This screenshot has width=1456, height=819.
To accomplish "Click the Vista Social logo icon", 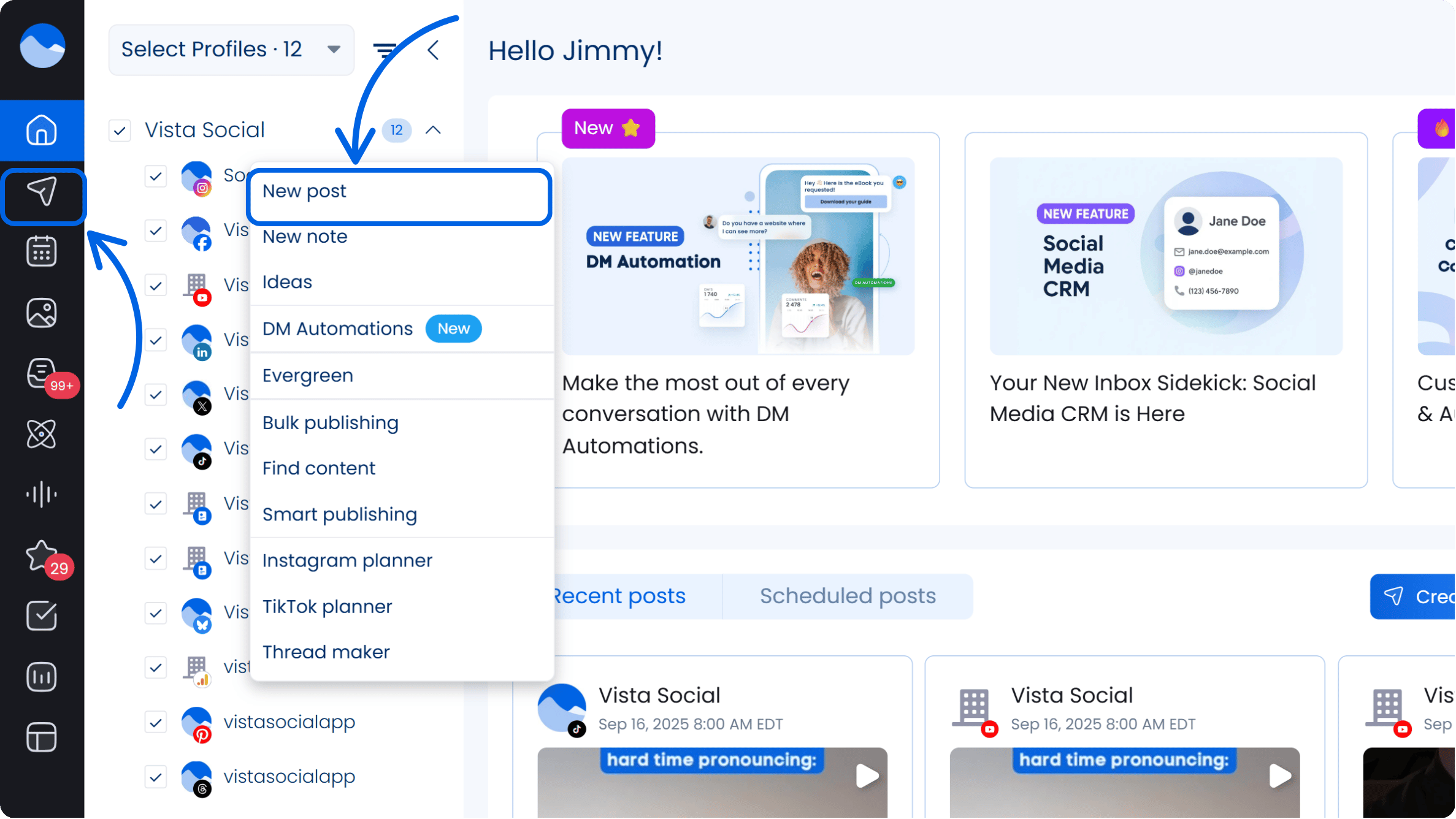I will tap(42, 46).
